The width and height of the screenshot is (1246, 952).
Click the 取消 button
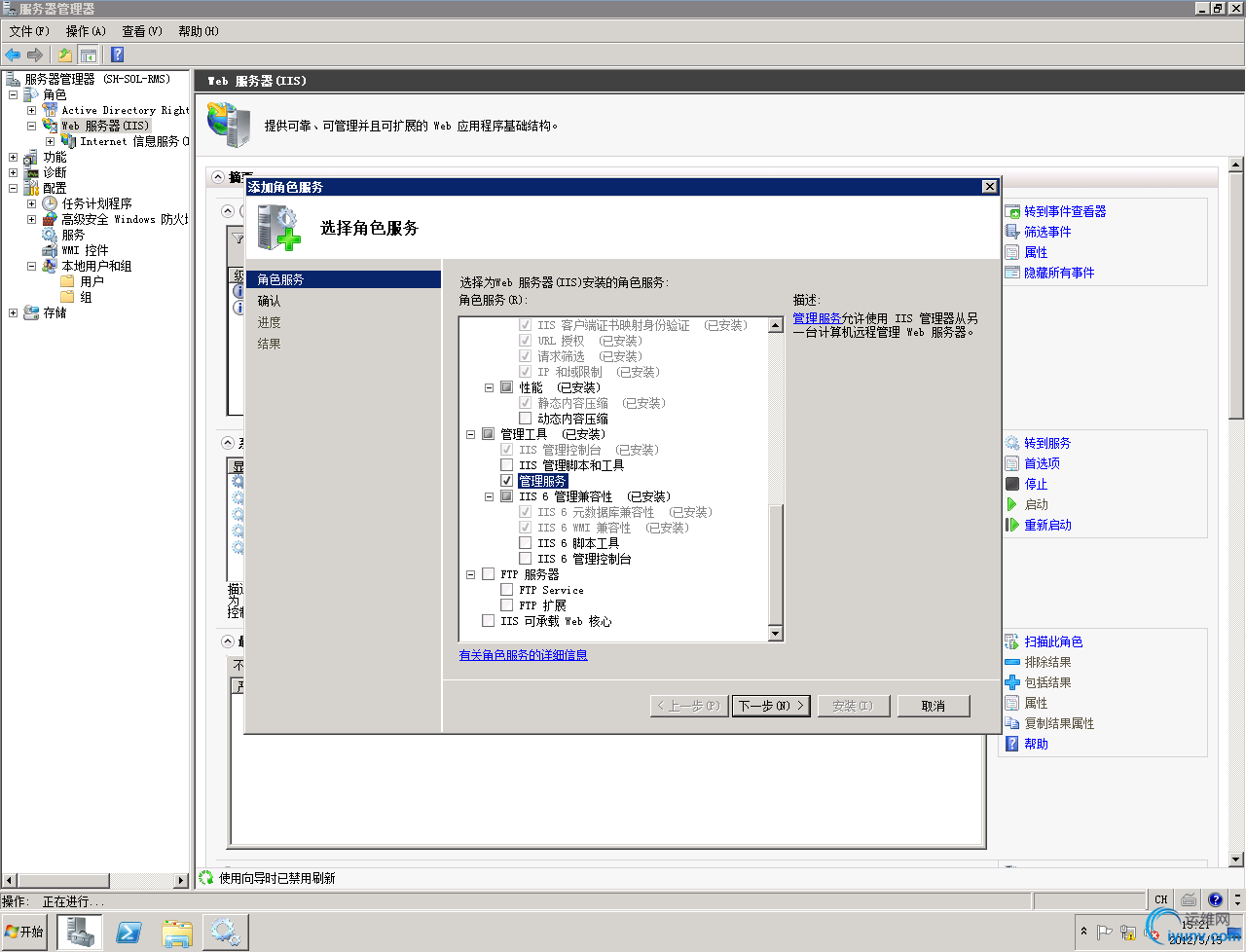pyautogui.click(x=934, y=706)
